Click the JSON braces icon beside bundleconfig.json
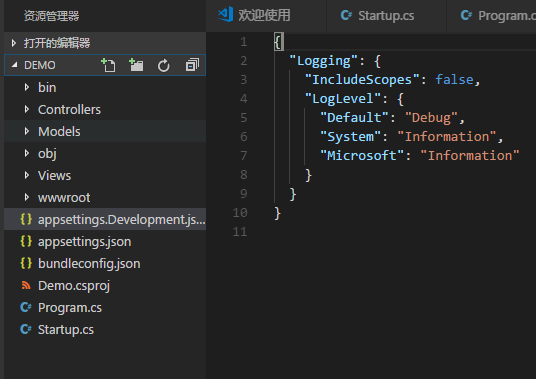The height and width of the screenshot is (379, 536). (26, 263)
